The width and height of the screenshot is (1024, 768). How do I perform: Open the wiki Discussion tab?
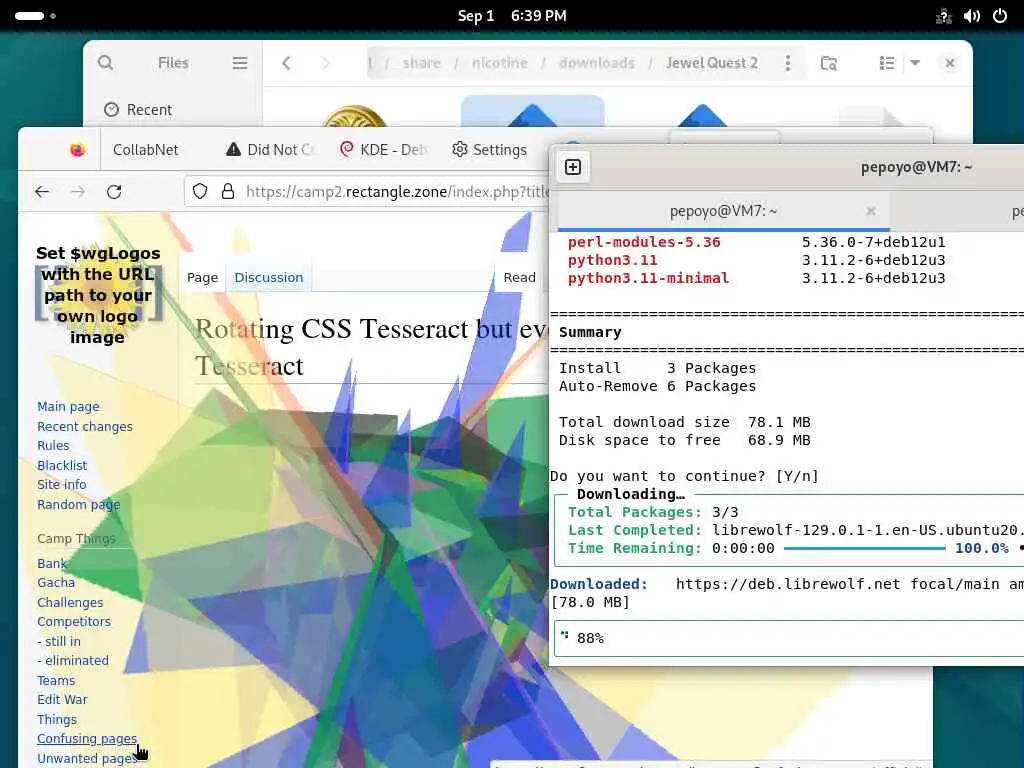(x=268, y=278)
